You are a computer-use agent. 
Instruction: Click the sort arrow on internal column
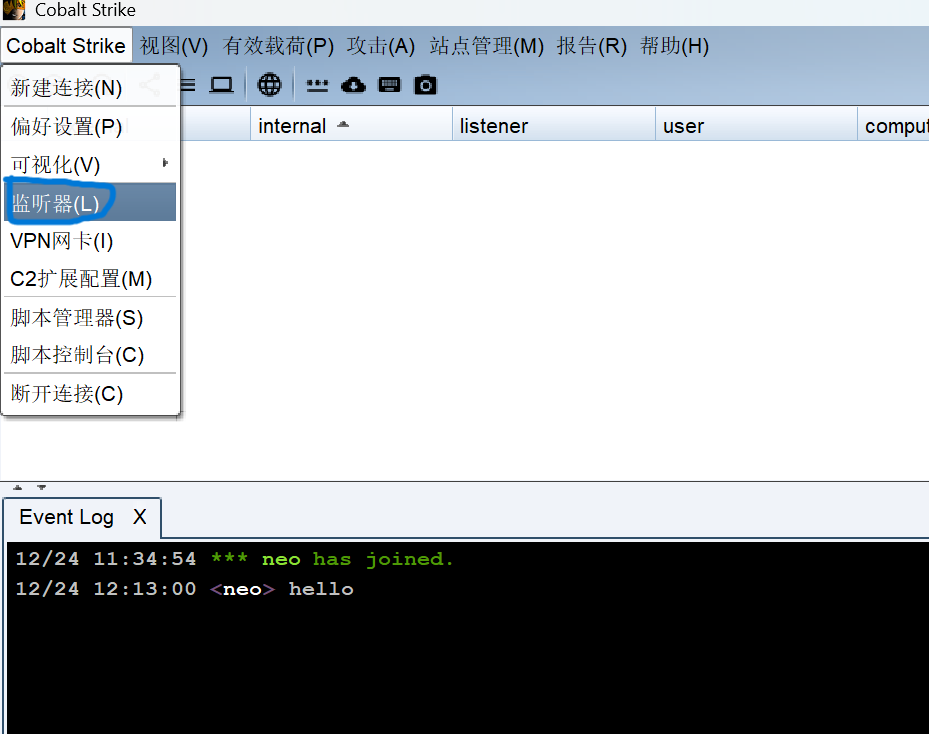pyautogui.click(x=342, y=124)
